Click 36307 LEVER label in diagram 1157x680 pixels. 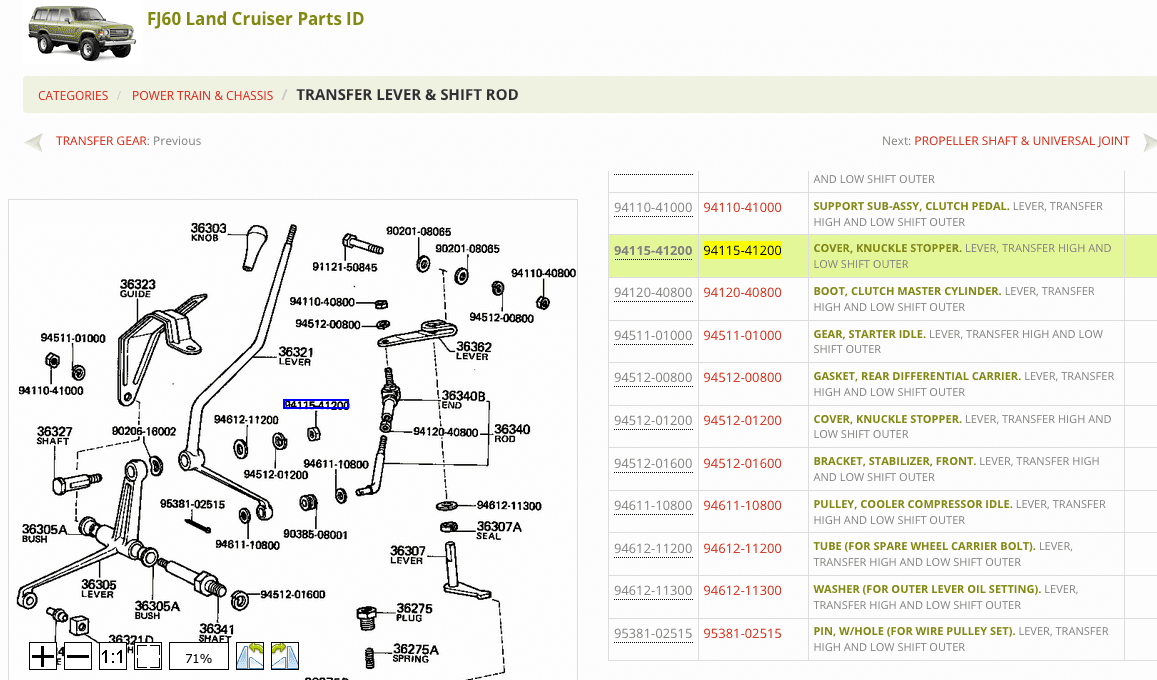(x=407, y=555)
